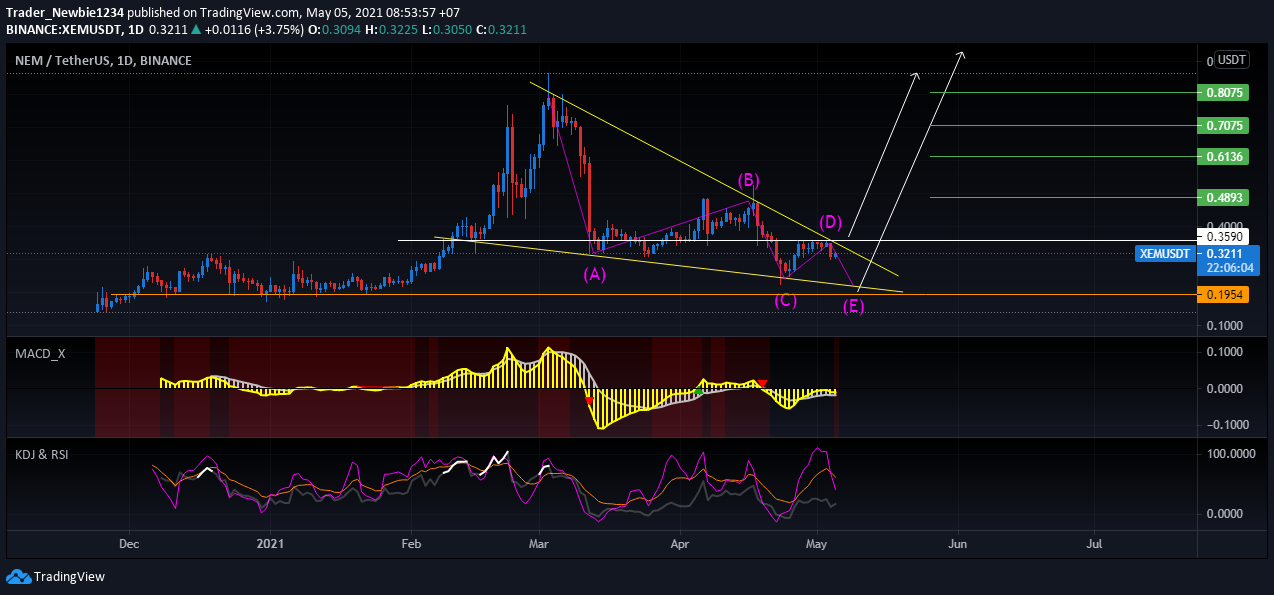
Task: Select the 0.8075 green target price label
Action: [x=1224, y=92]
